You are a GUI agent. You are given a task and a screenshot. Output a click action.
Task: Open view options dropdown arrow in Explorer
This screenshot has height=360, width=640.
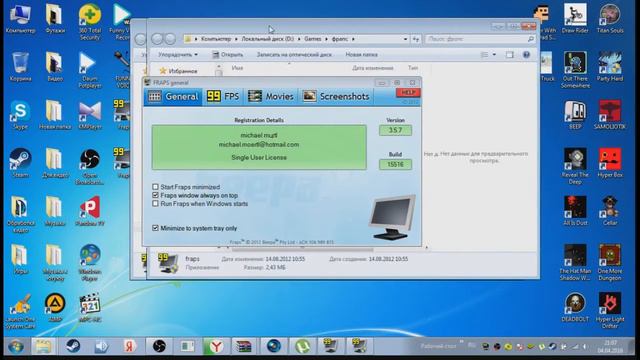coord(494,55)
